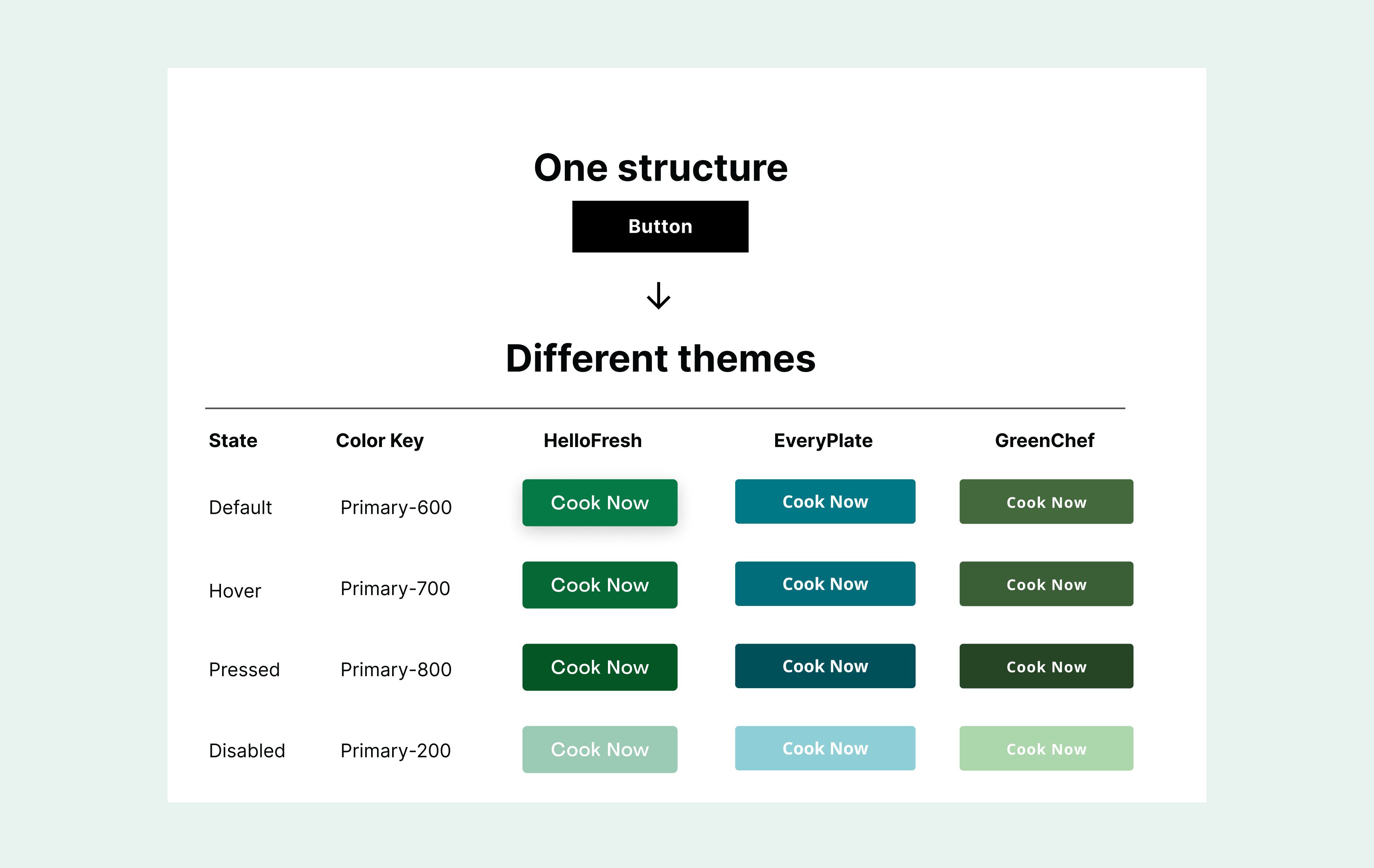
Task: Click HelloFresh Pressed Cook Now button
Action: pyautogui.click(x=600, y=667)
